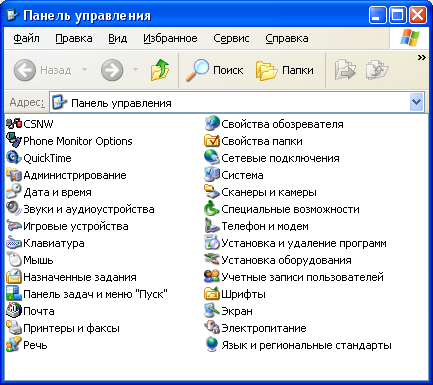The height and width of the screenshot is (385, 433).
Task: Open the Вид menu
Action: (x=118, y=38)
